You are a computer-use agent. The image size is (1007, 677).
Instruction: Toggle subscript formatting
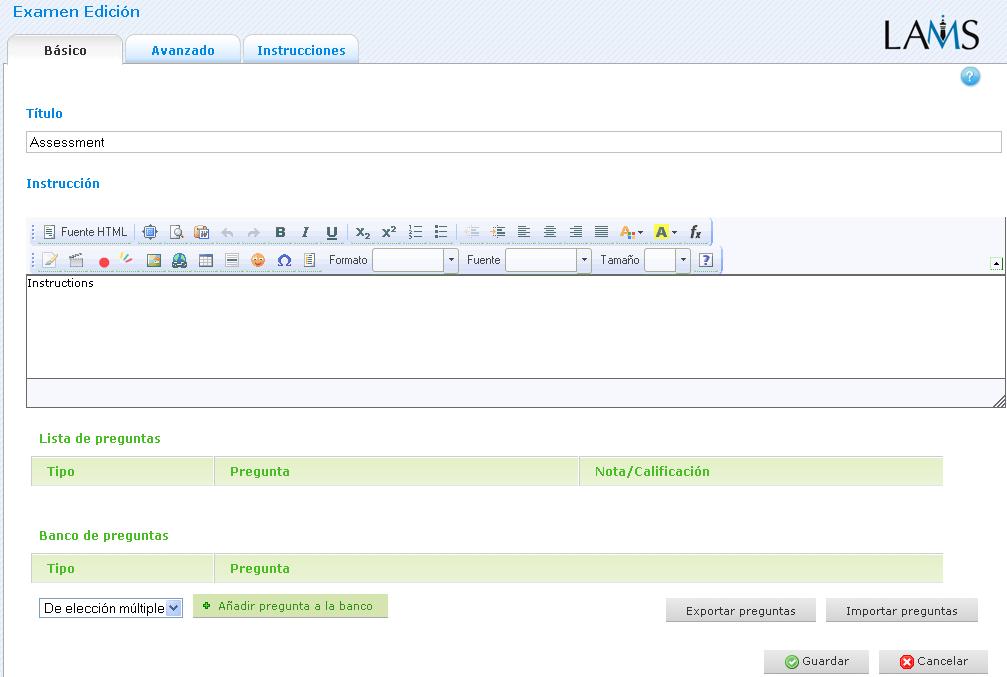[x=363, y=232]
